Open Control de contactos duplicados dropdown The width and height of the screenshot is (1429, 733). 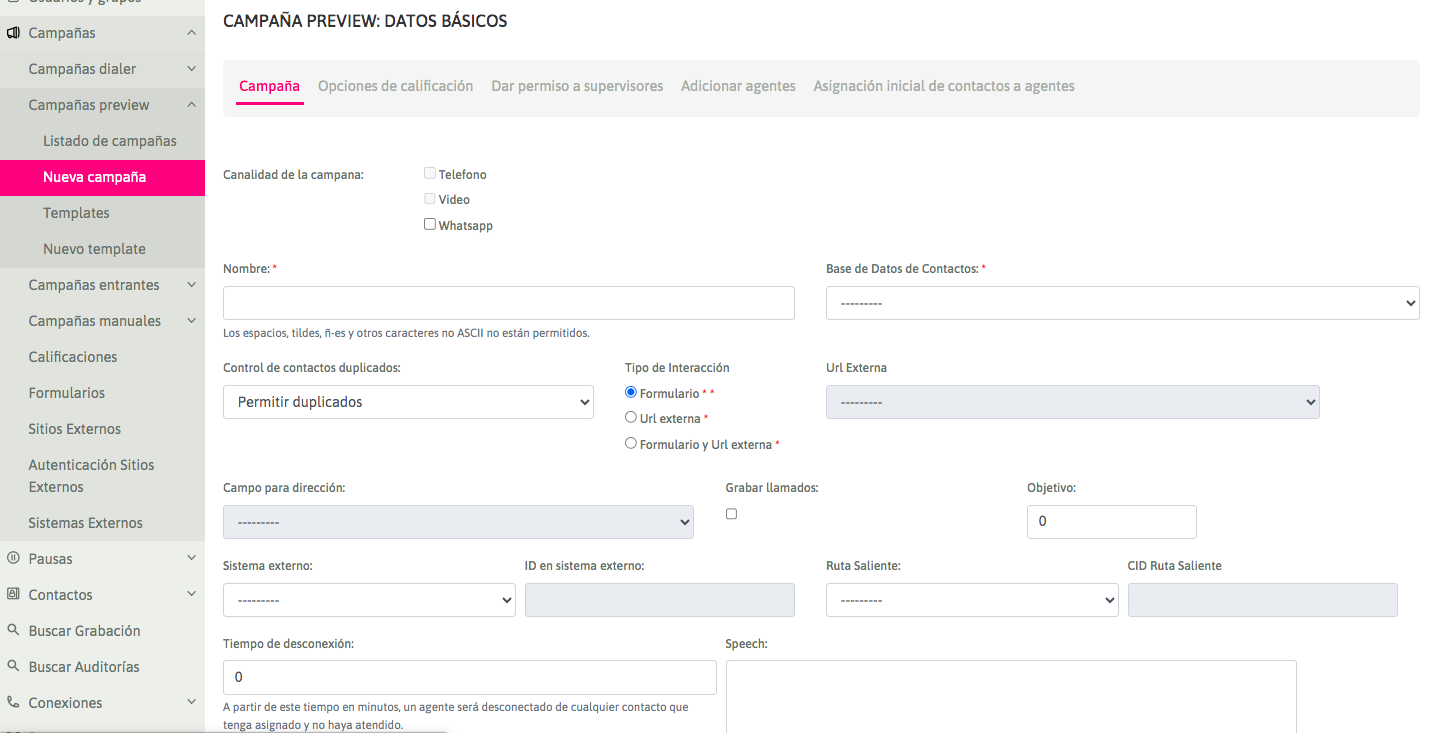click(x=408, y=402)
